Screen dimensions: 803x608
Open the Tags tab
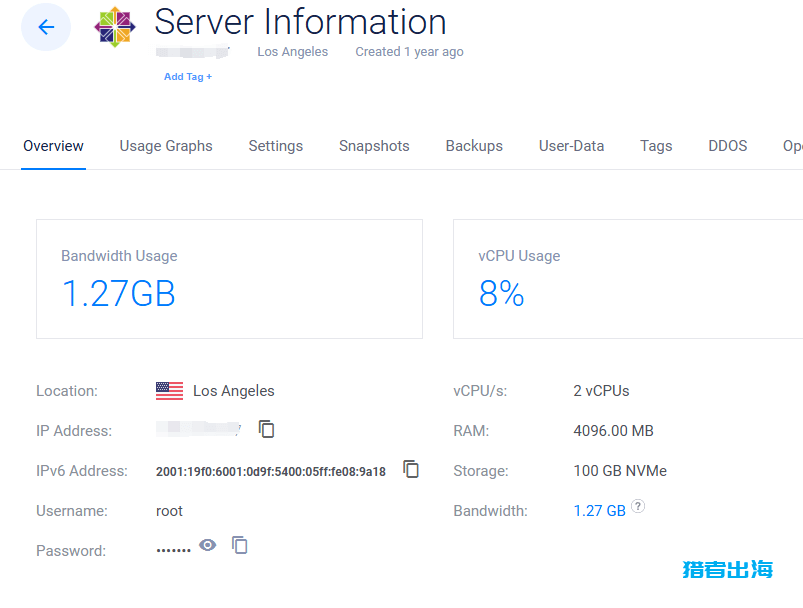[656, 146]
